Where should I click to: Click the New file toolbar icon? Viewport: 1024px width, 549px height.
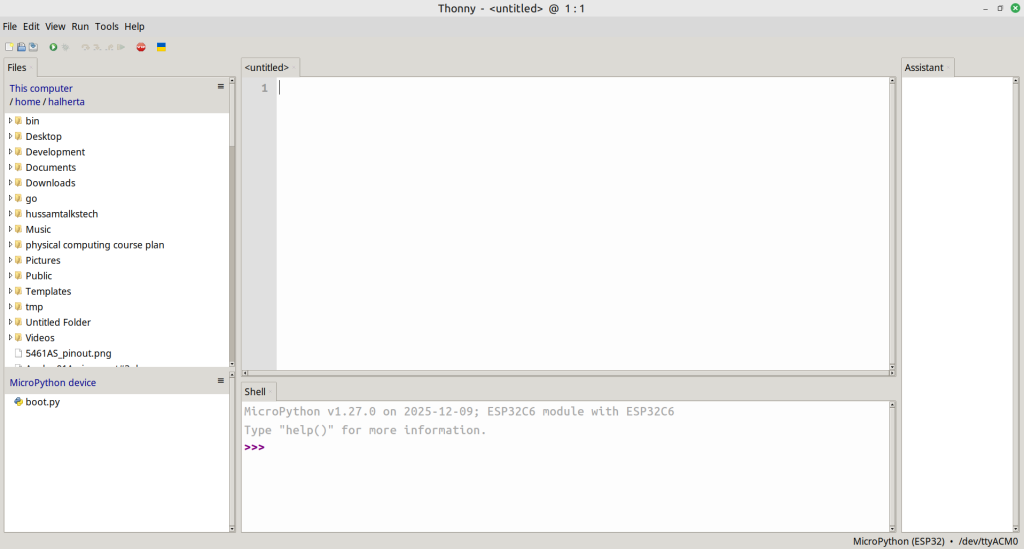click(10, 47)
